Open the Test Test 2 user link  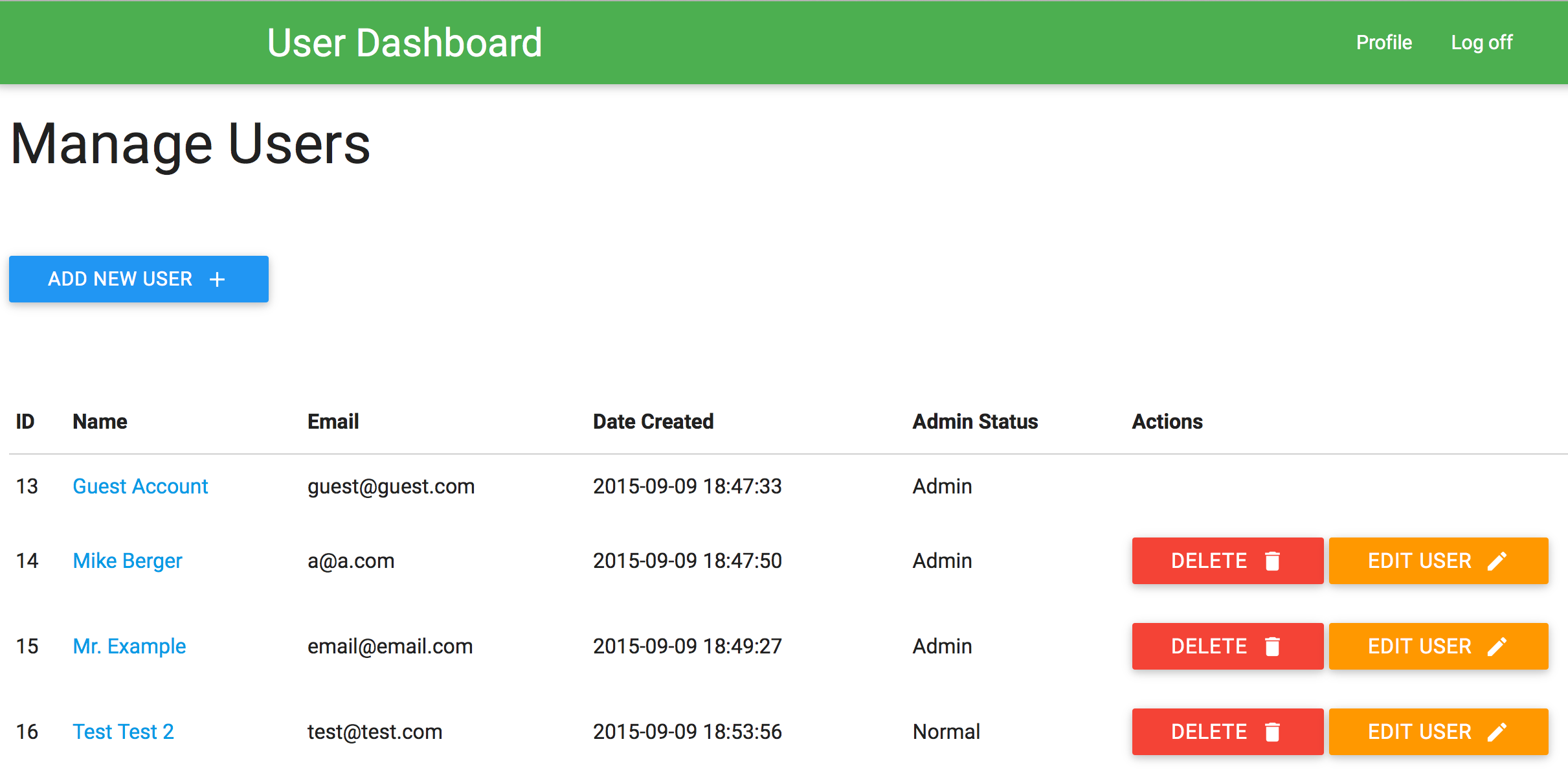pyautogui.click(x=123, y=732)
